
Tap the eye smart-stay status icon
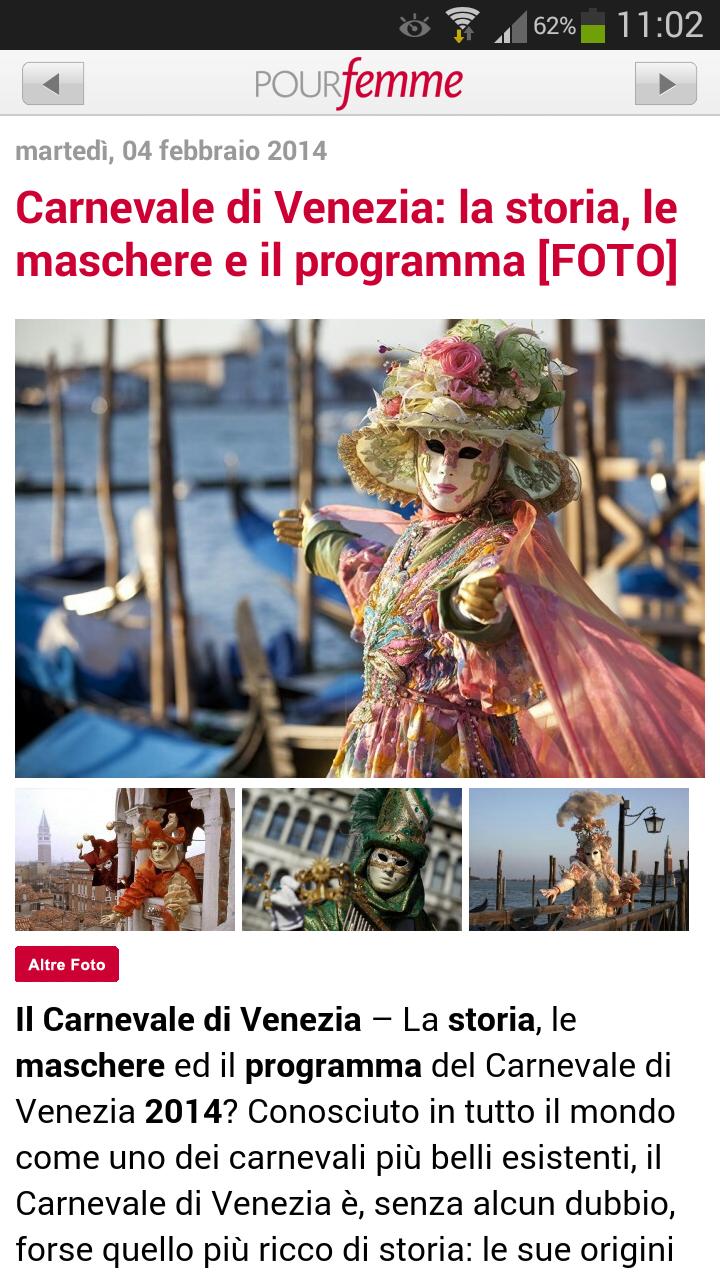pyautogui.click(x=415, y=26)
